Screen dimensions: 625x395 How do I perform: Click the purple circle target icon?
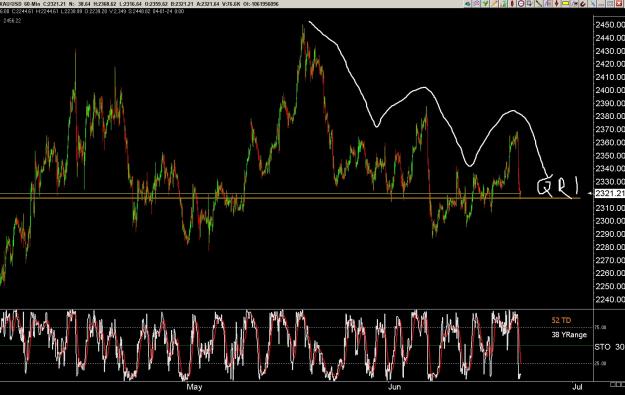tap(521, 4)
